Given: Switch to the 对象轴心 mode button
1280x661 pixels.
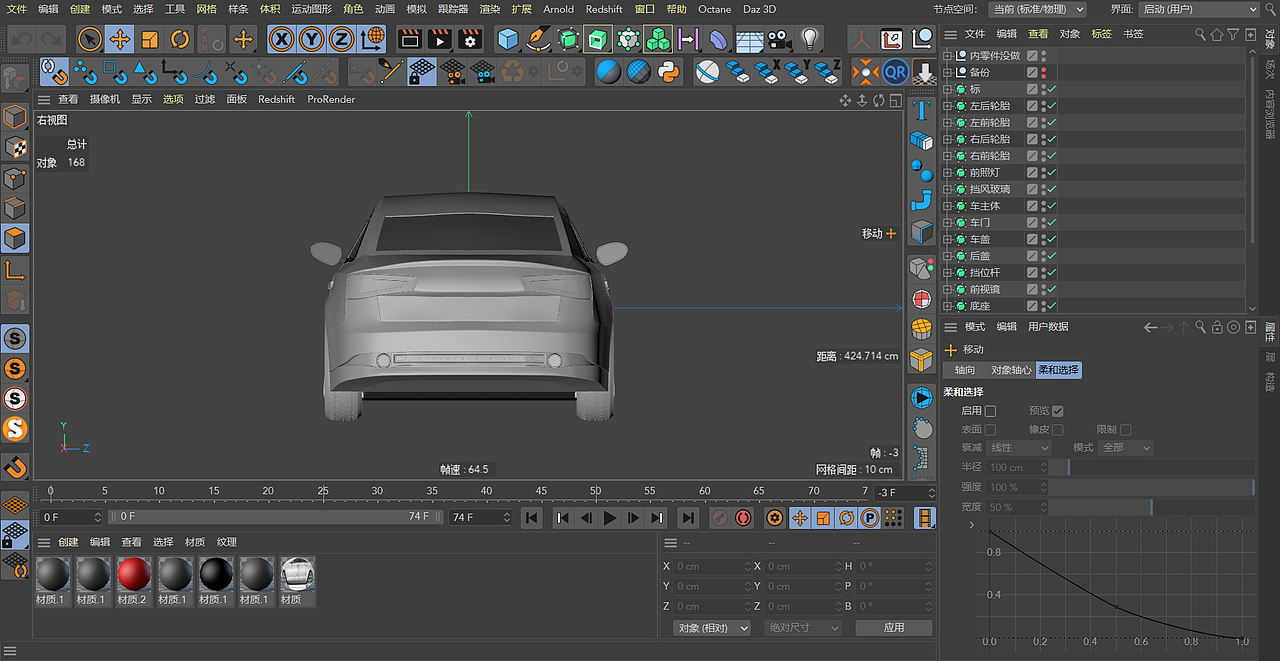Looking at the screenshot, I should (x=1010, y=370).
